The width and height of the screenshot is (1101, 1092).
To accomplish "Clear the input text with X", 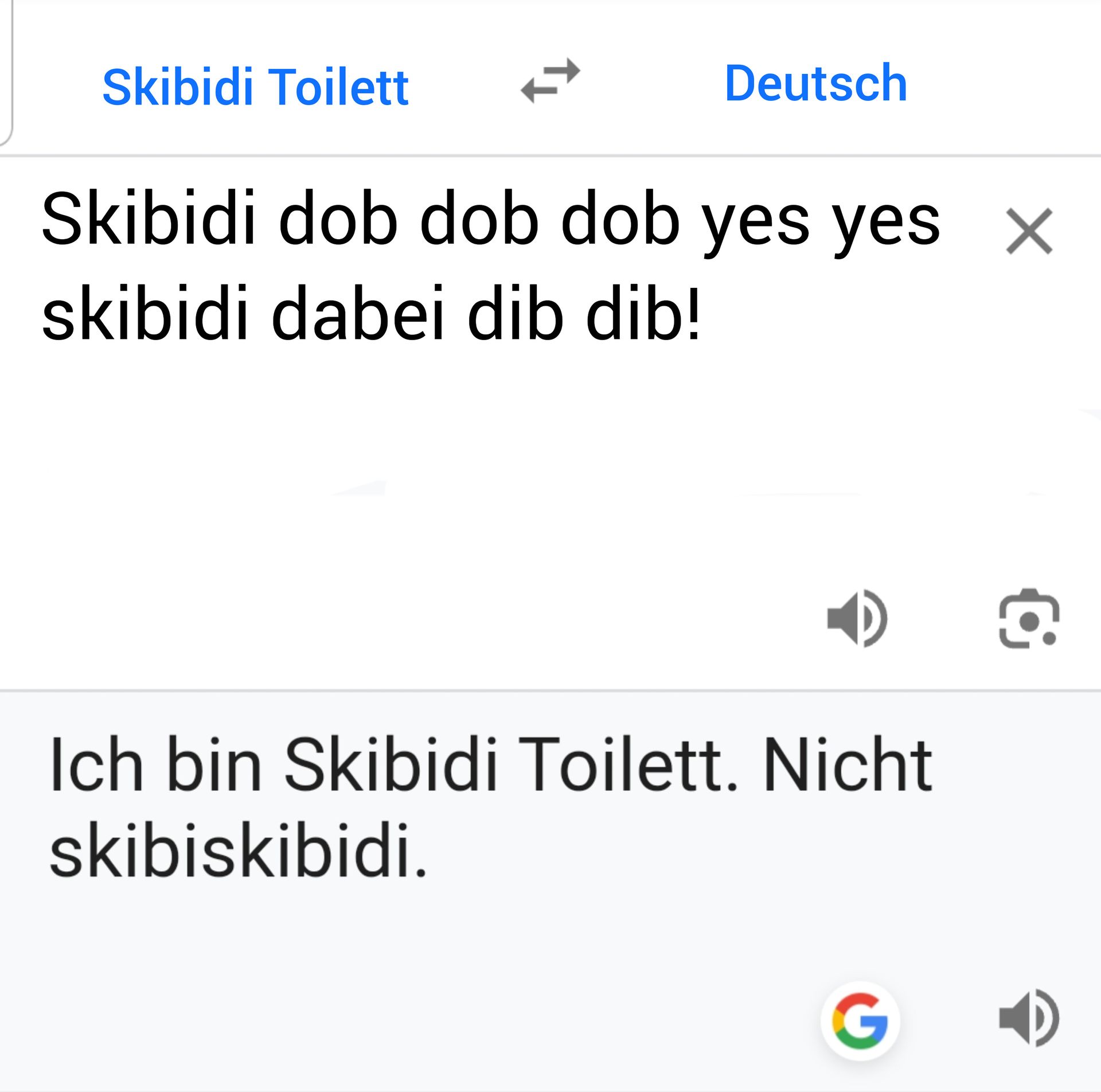I will tap(1029, 231).
